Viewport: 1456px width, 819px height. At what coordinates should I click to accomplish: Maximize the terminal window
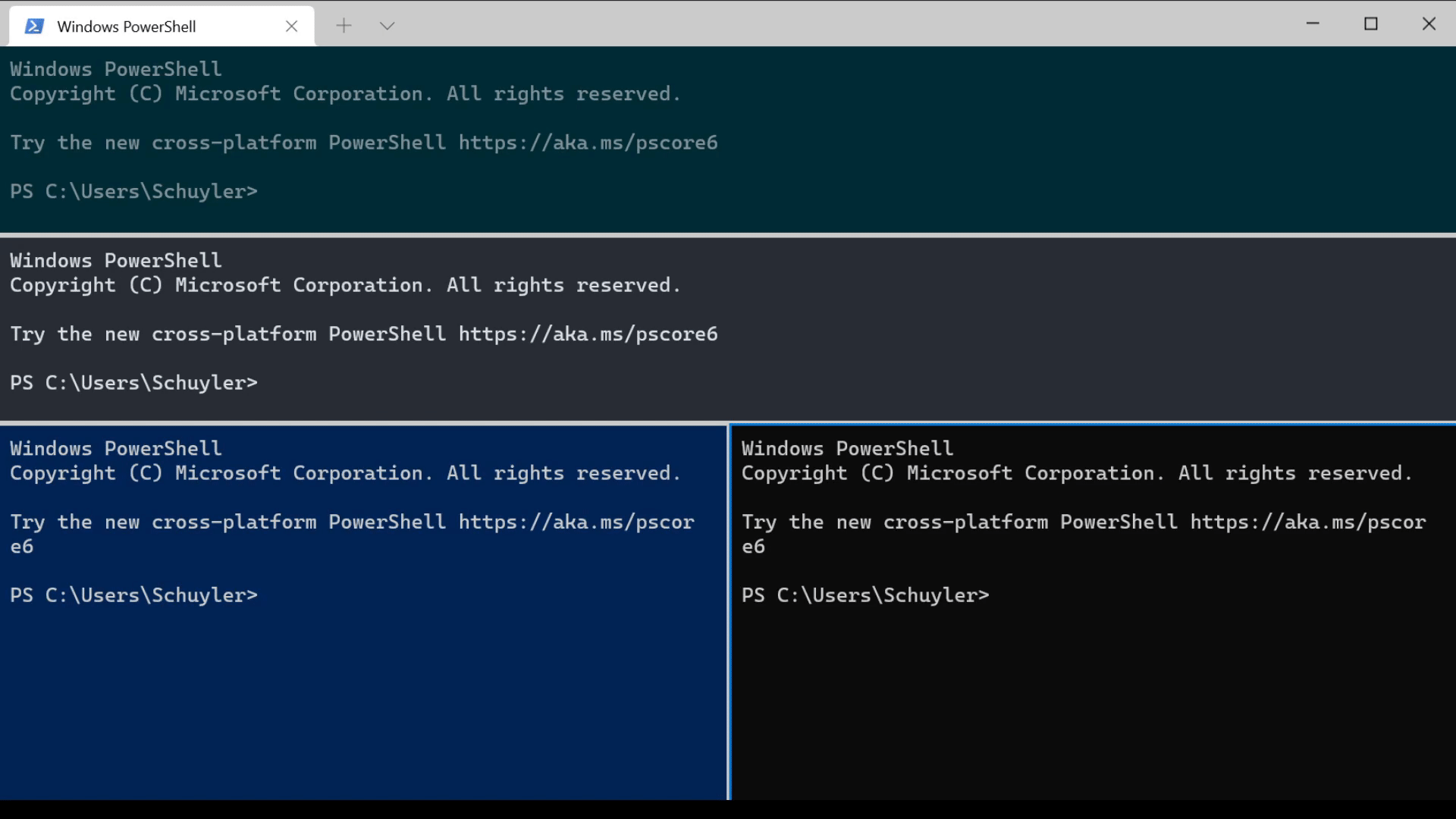(x=1370, y=24)
